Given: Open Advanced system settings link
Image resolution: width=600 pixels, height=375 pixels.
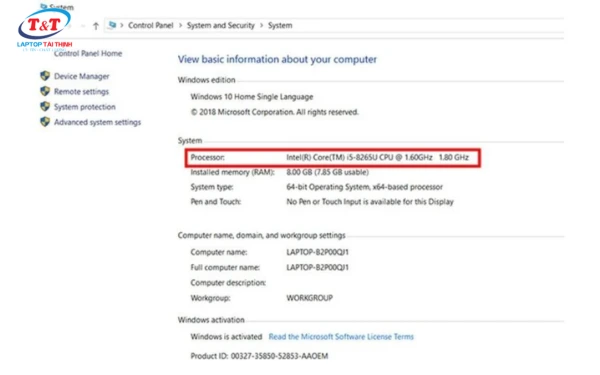Looking at the screenshot, I should coord(98,122).
